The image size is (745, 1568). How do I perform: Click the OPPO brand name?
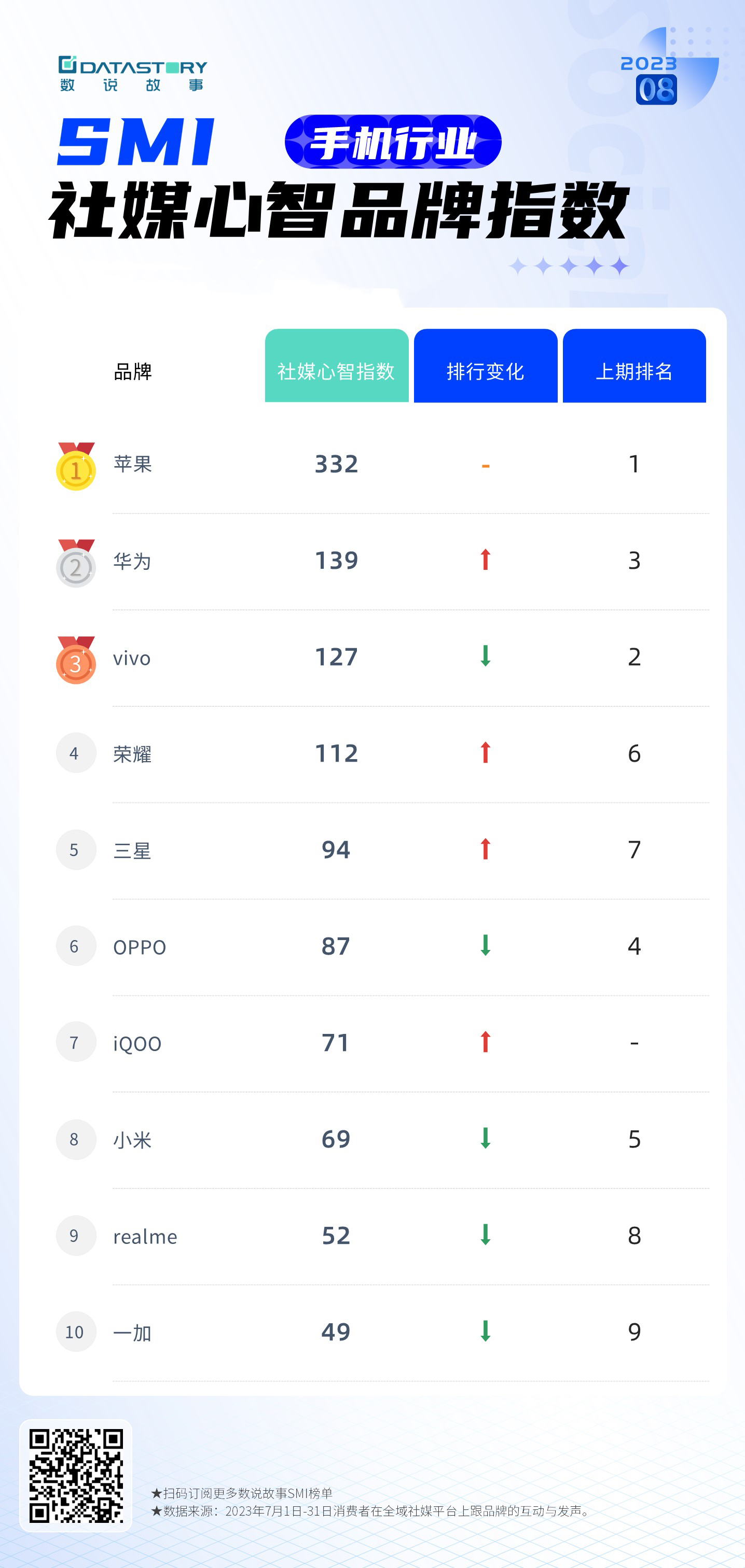140,947
